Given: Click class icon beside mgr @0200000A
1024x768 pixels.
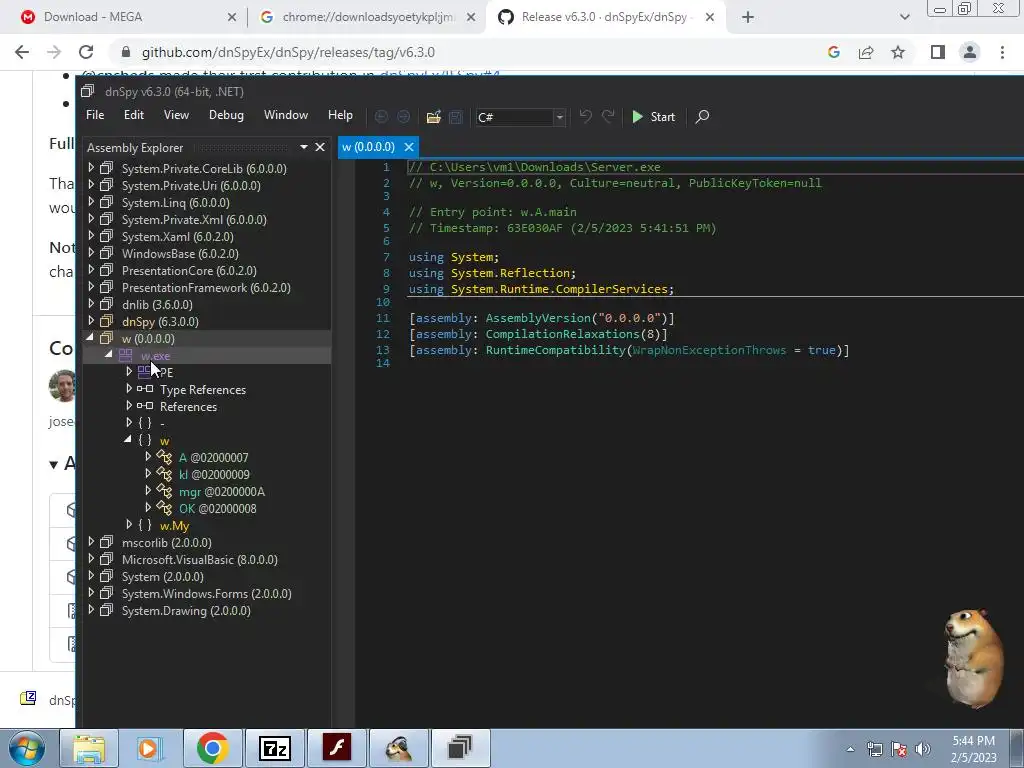Looking at the screenshot, I should coord(165,492).
